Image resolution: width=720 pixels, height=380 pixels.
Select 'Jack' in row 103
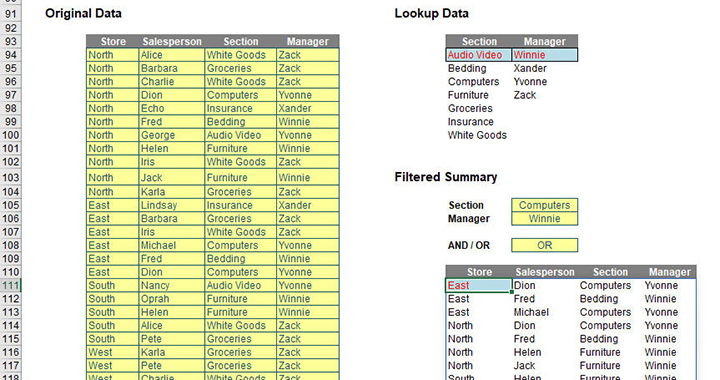point(172,177)
